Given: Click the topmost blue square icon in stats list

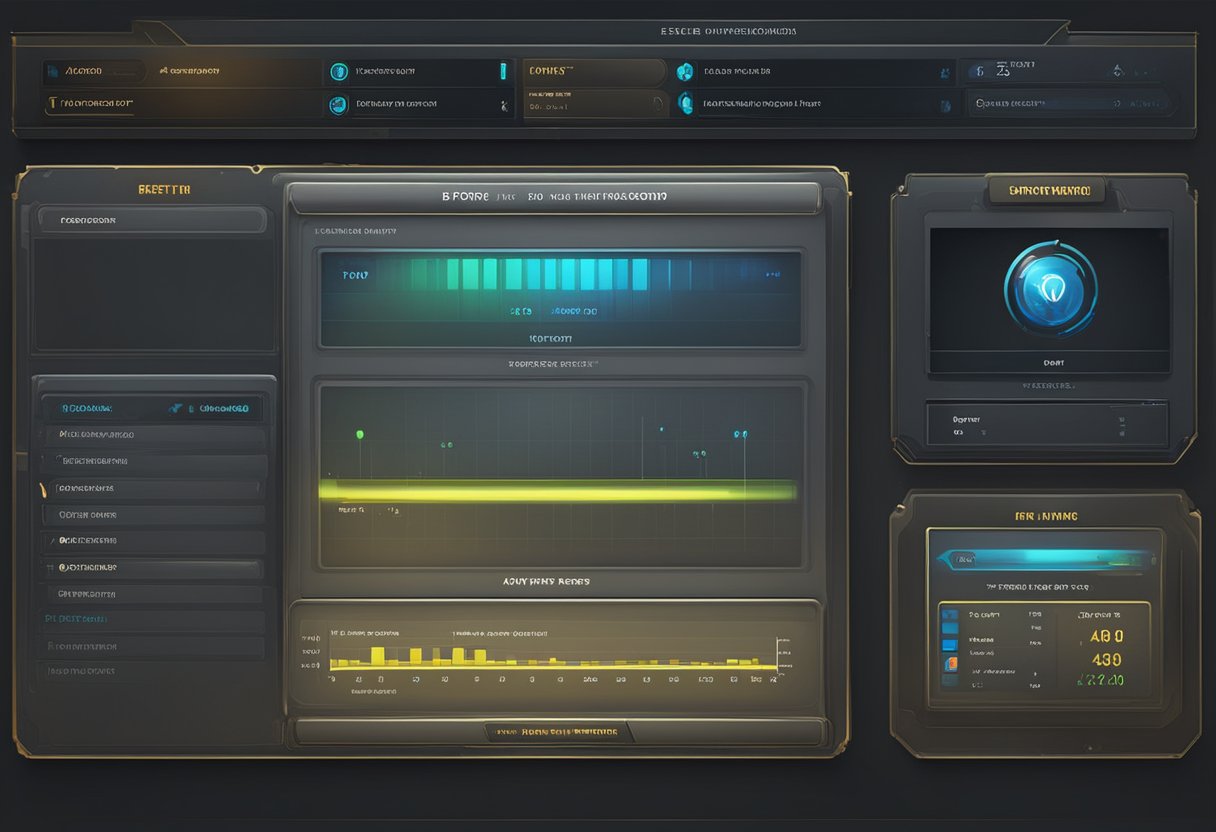Looking at the screenshot, I should tap(950, 615).
